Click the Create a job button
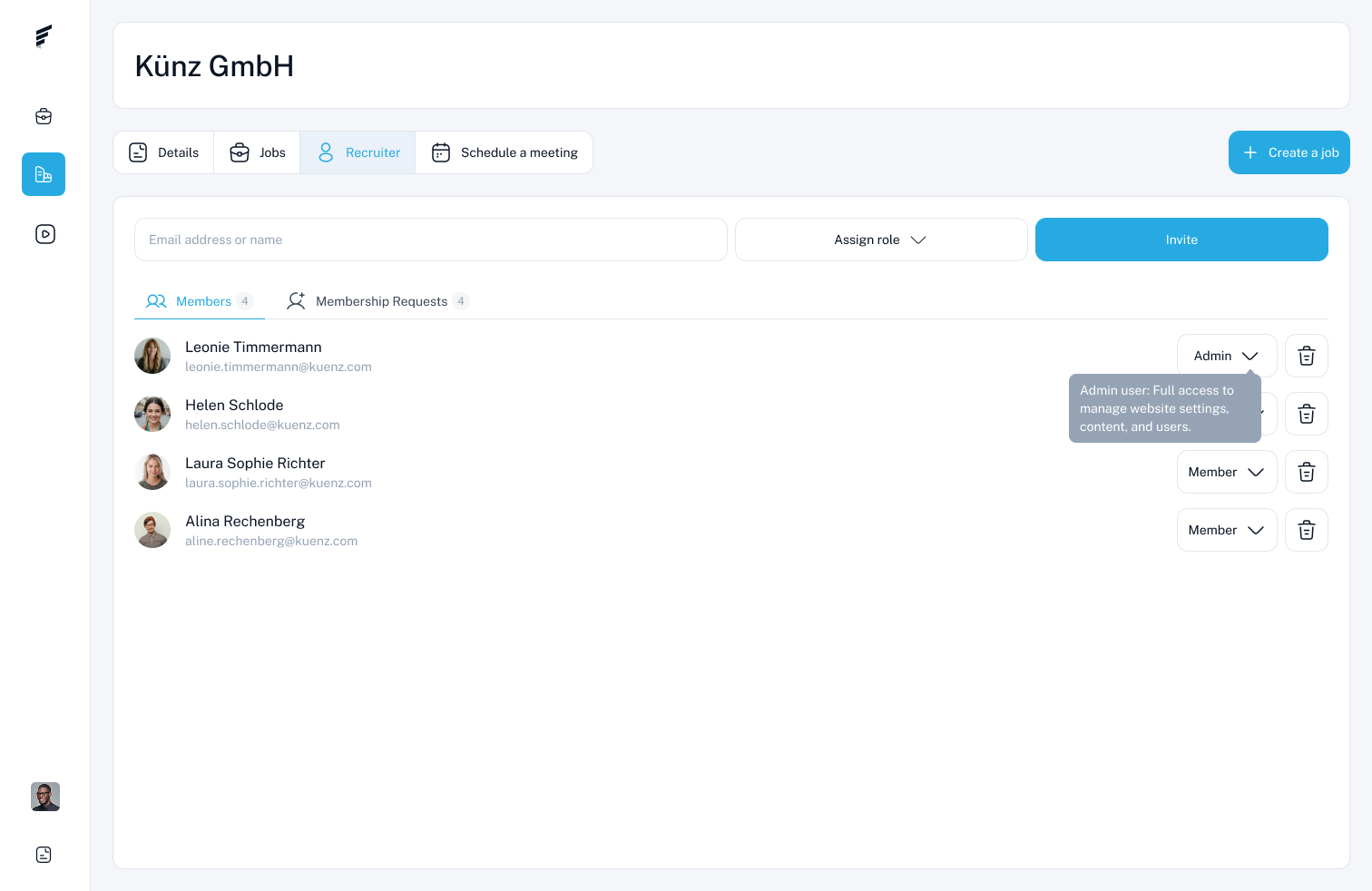Image resolution: width=1372 pixels, height=891 pixels. coord(1289,152)
